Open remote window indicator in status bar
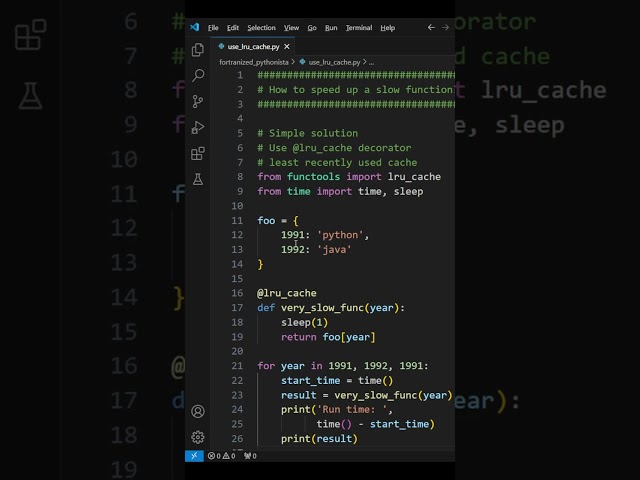Viewport: 640px width, 480px height. (x=194, y=456)
